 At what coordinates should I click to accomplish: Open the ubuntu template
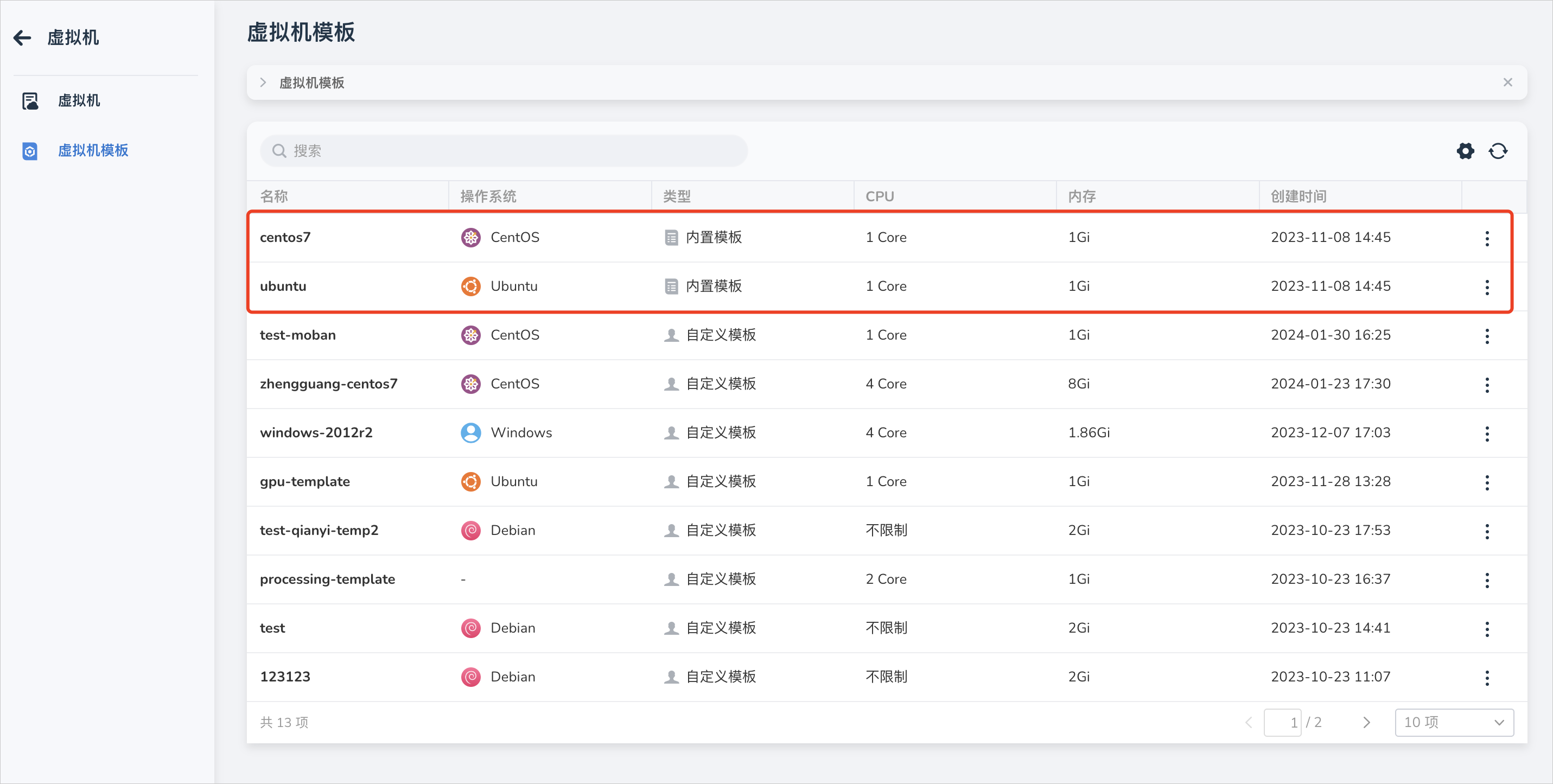point(283,286)
